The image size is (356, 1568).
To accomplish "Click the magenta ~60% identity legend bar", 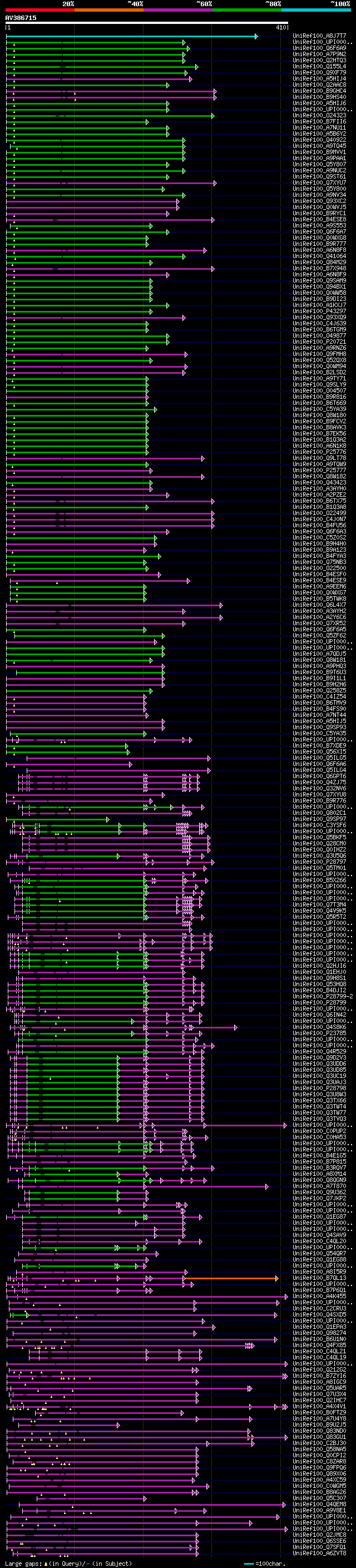I will (x=177, y=10).
